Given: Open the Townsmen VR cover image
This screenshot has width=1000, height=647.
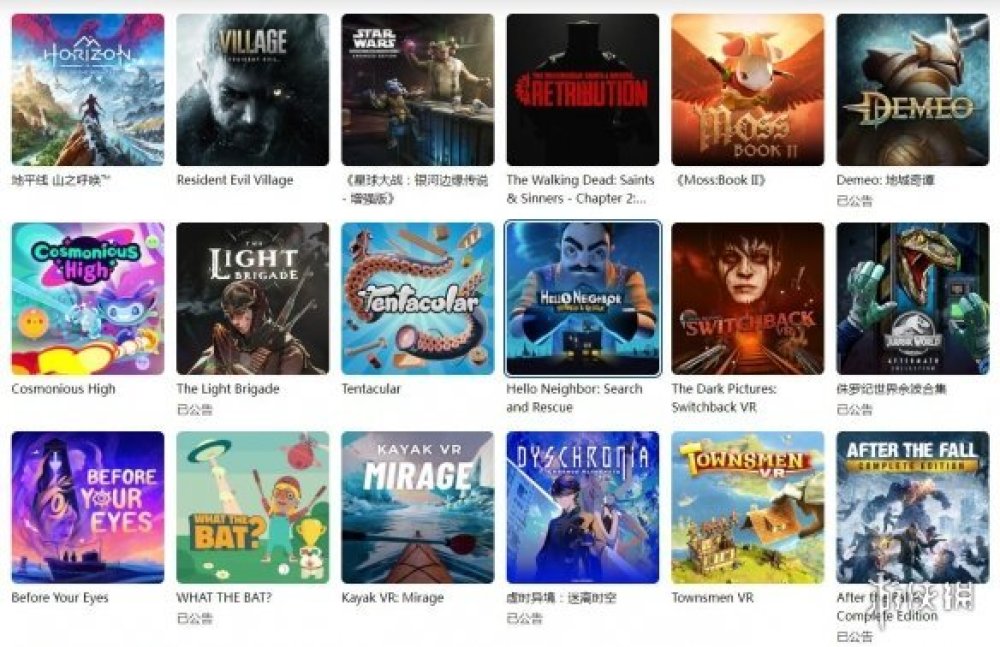Looking at the screenshot, I should click(747, 507).
